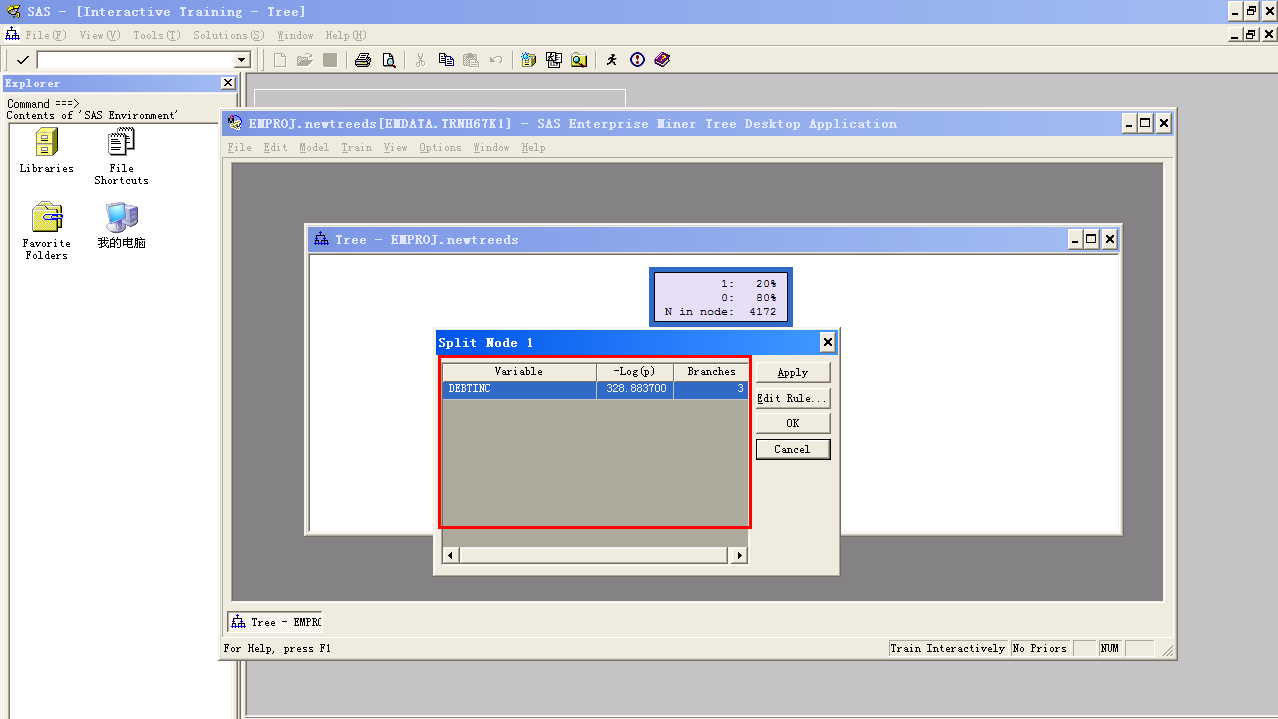Open the Enterprise Miner Train menu

pos(356,147)
